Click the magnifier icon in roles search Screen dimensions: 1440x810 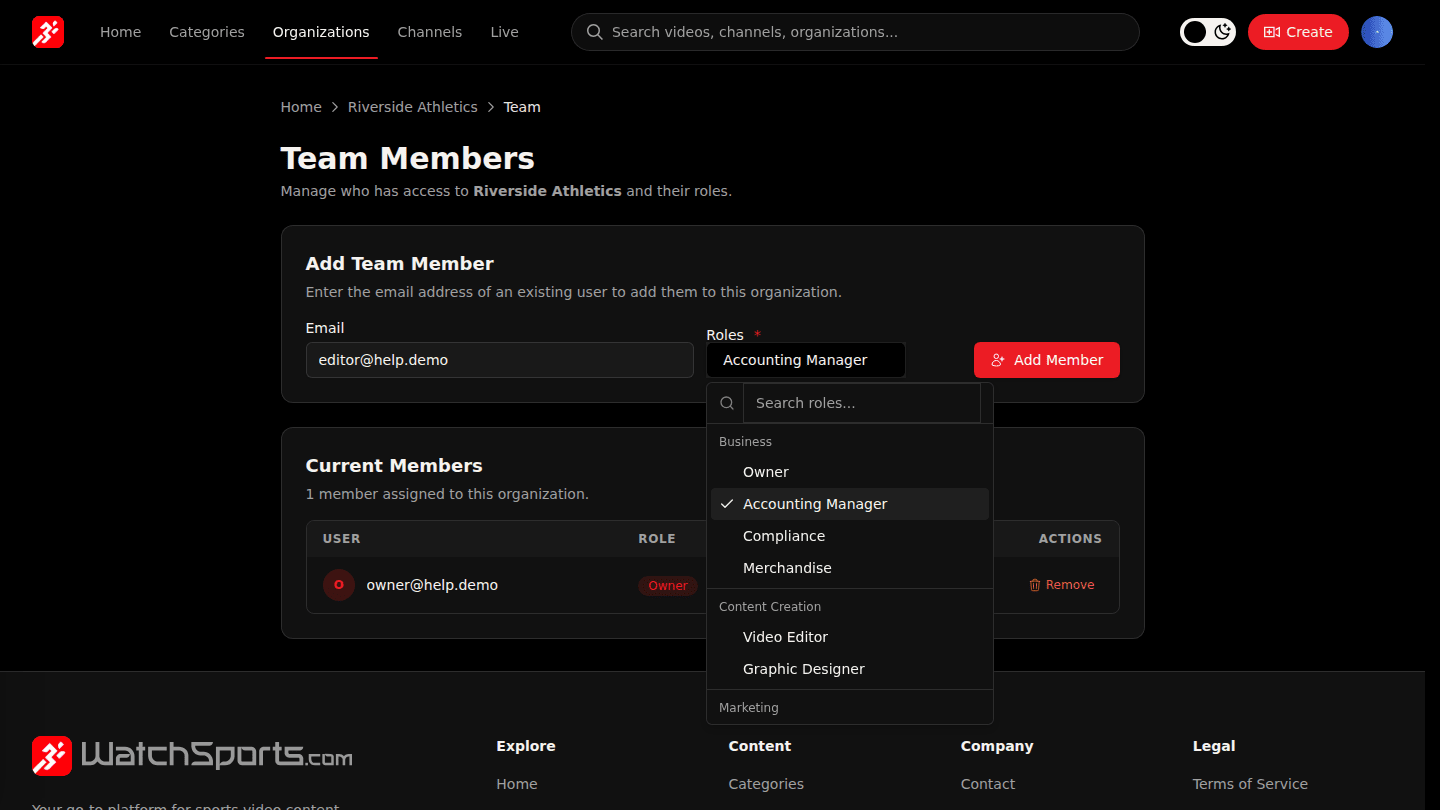click(x=727, y=403)
